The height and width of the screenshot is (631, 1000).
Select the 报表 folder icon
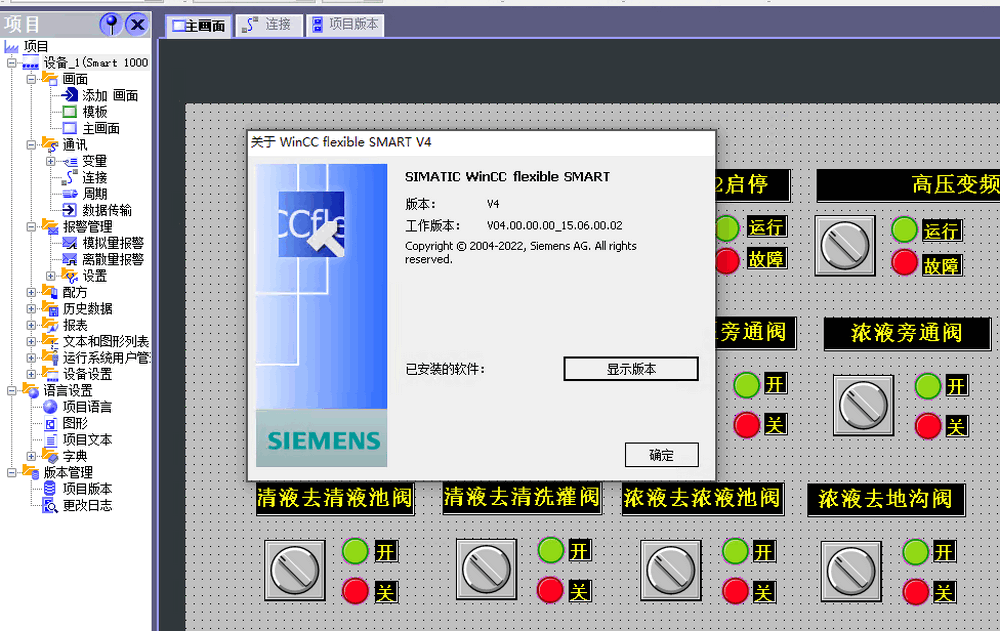(x=50, y=325)
